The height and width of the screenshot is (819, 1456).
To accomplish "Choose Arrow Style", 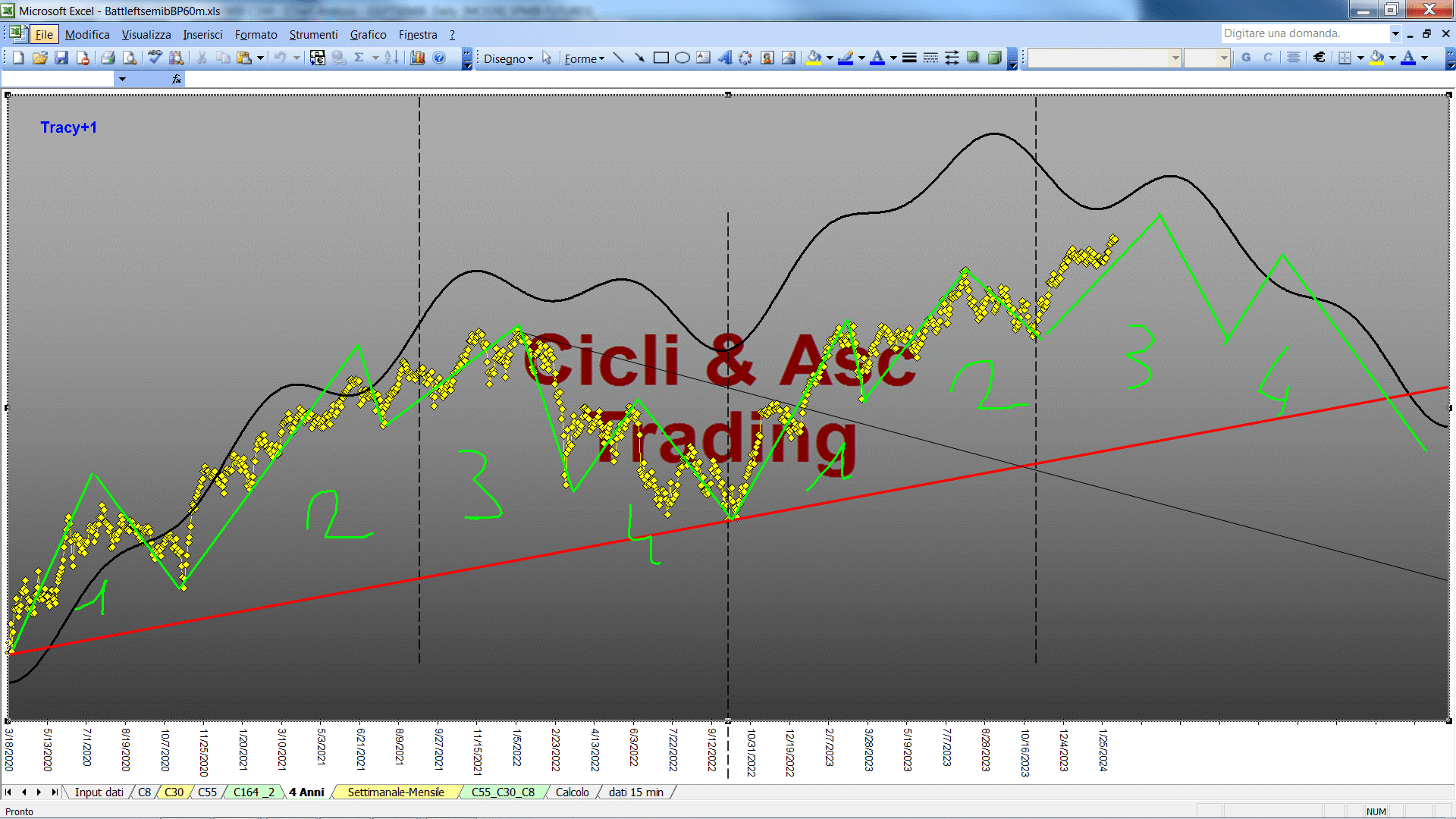I will (952, 58).
